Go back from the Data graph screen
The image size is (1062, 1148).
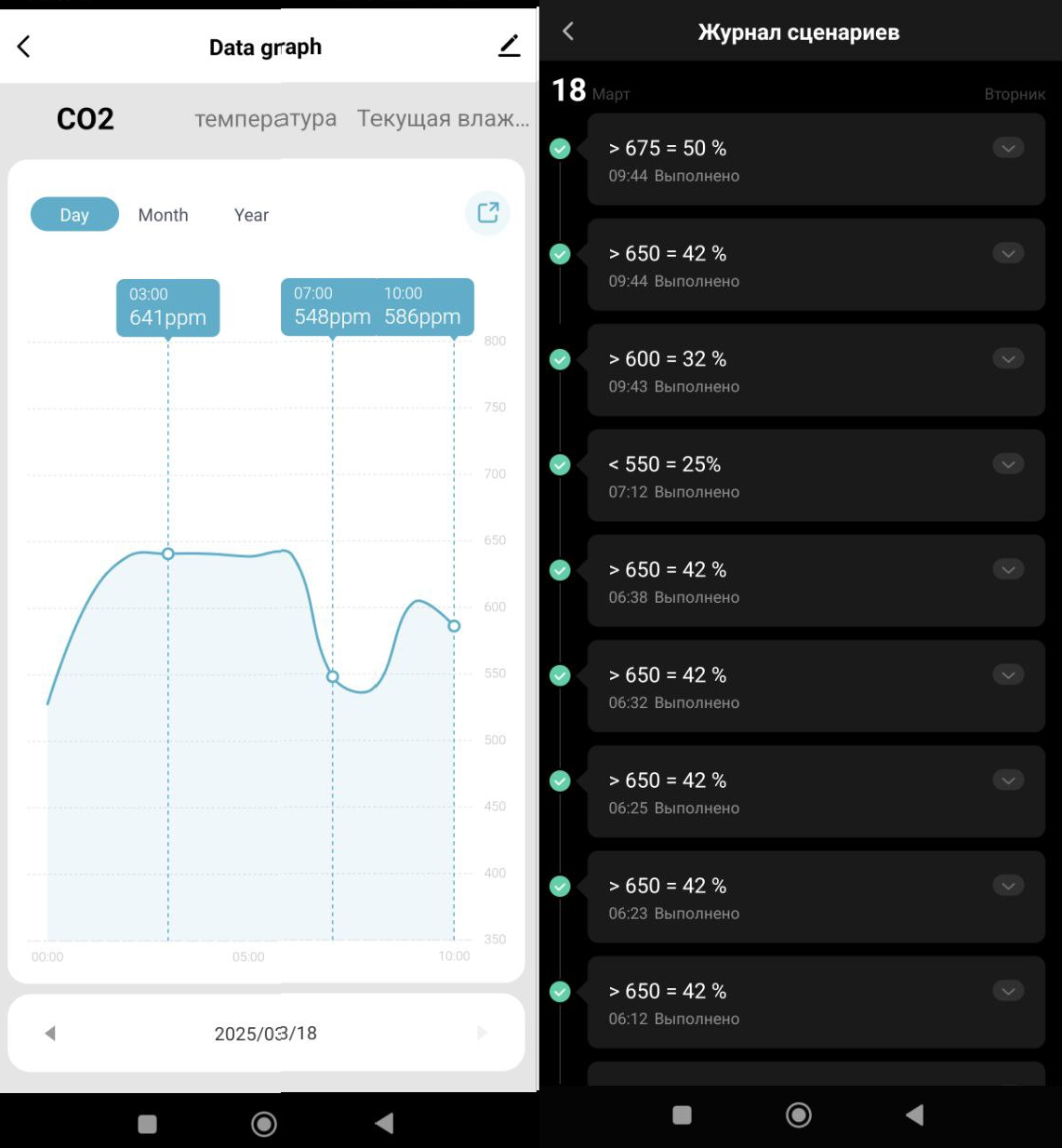point(24,47)
